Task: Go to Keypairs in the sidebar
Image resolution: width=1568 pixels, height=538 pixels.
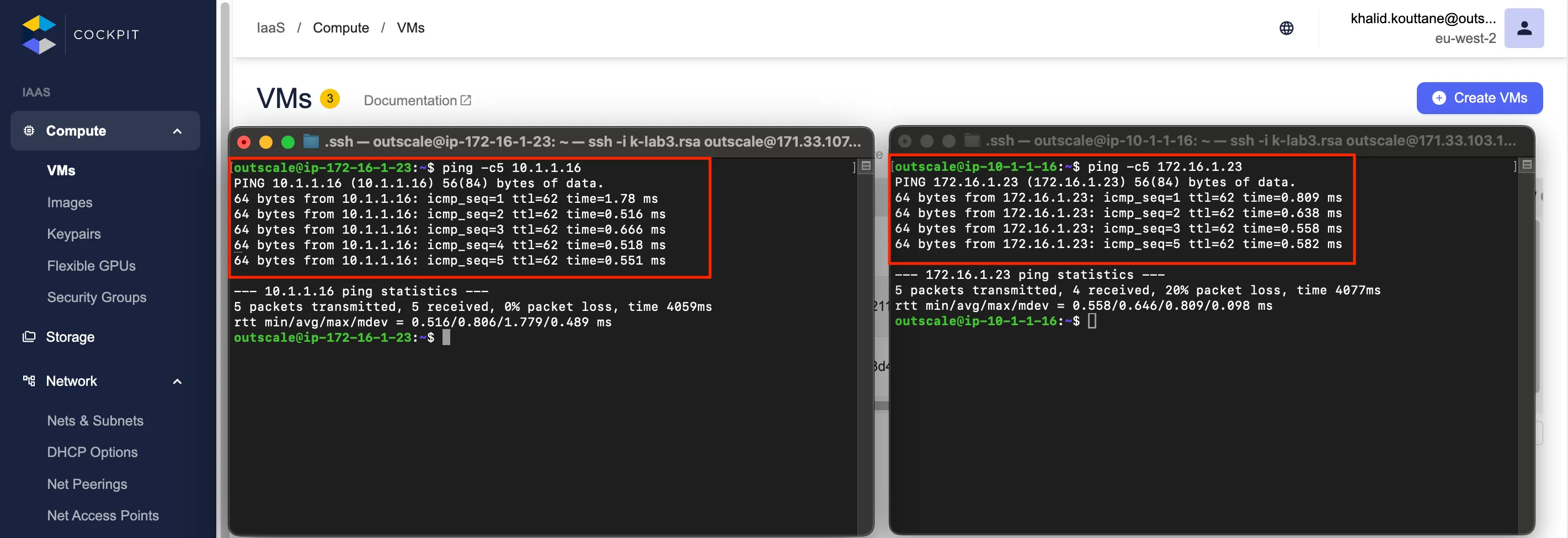Action: [x=73, y=234]
